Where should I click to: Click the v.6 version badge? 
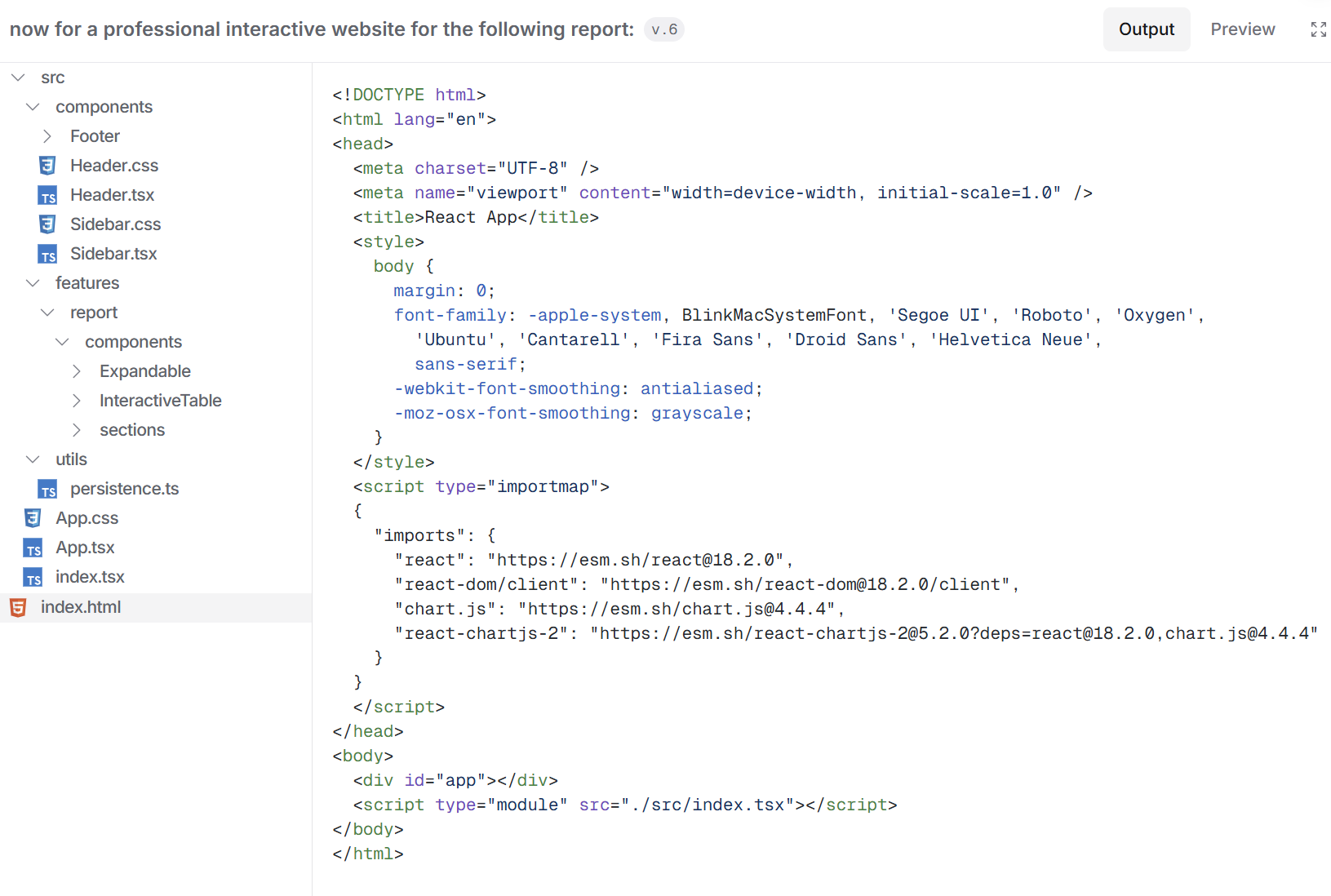pyautogui.click(x=664, y=29)
